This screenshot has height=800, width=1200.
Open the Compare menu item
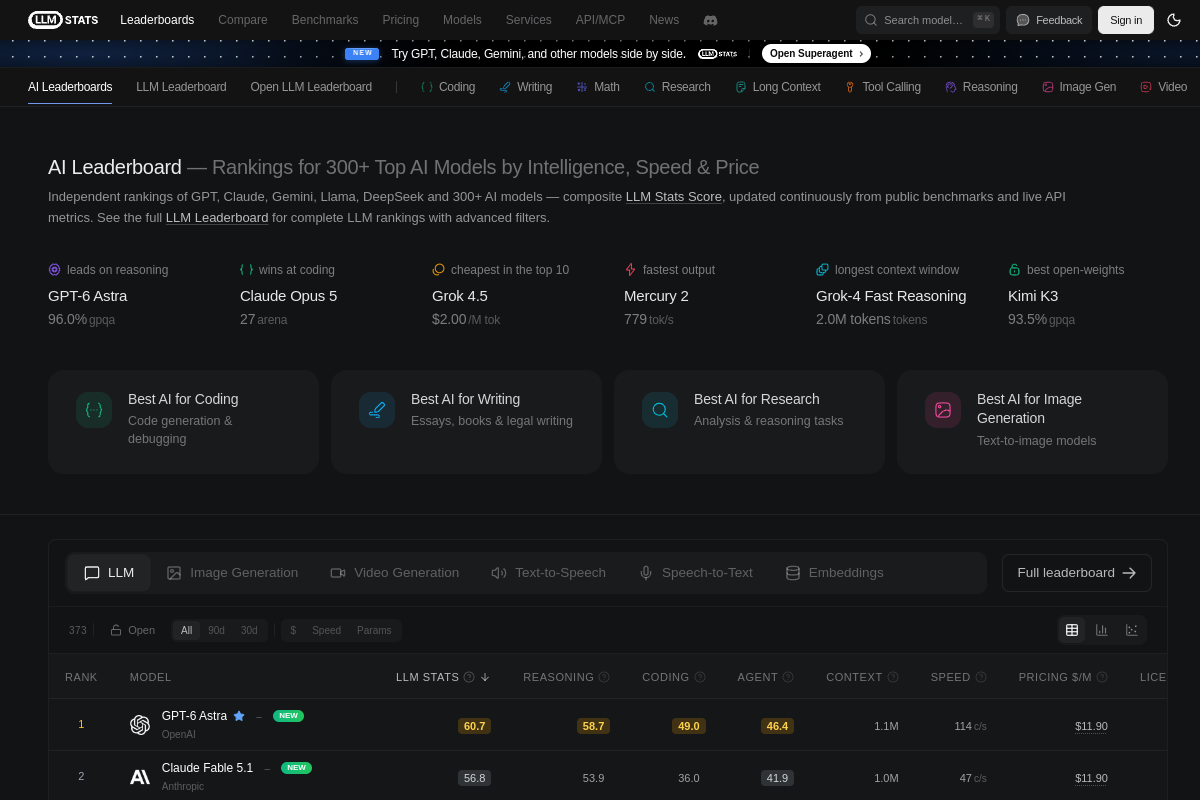pyautogui.click(x=243, y=20)
